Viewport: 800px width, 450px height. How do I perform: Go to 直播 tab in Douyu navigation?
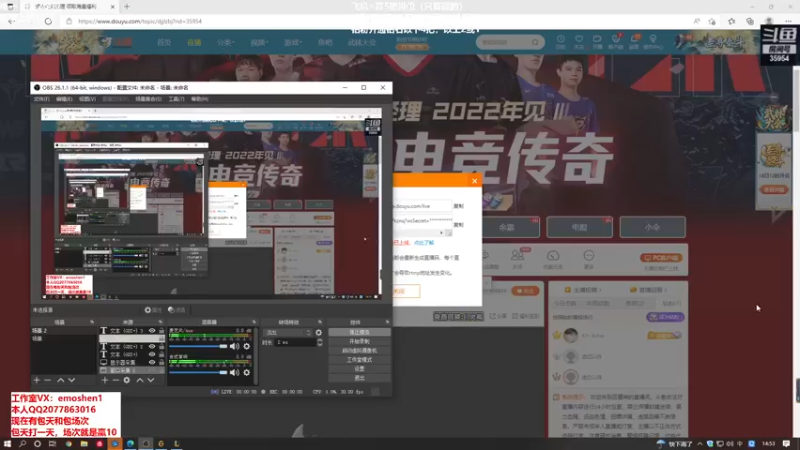(x=194, y=42)
